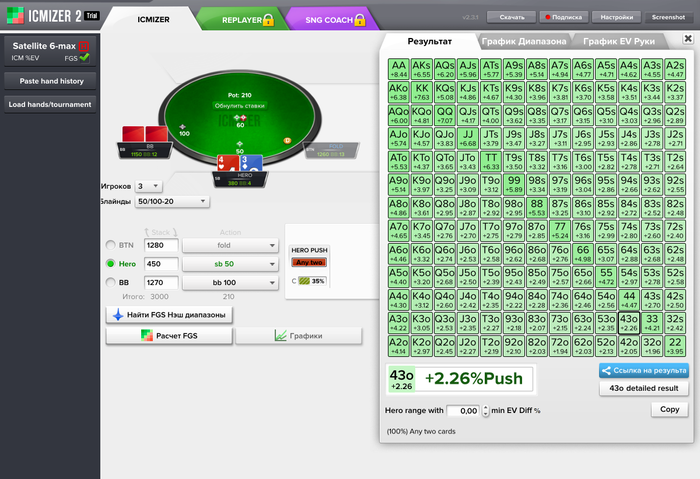Click the min EV Diff stepper arrows

[x=486, y=411]
